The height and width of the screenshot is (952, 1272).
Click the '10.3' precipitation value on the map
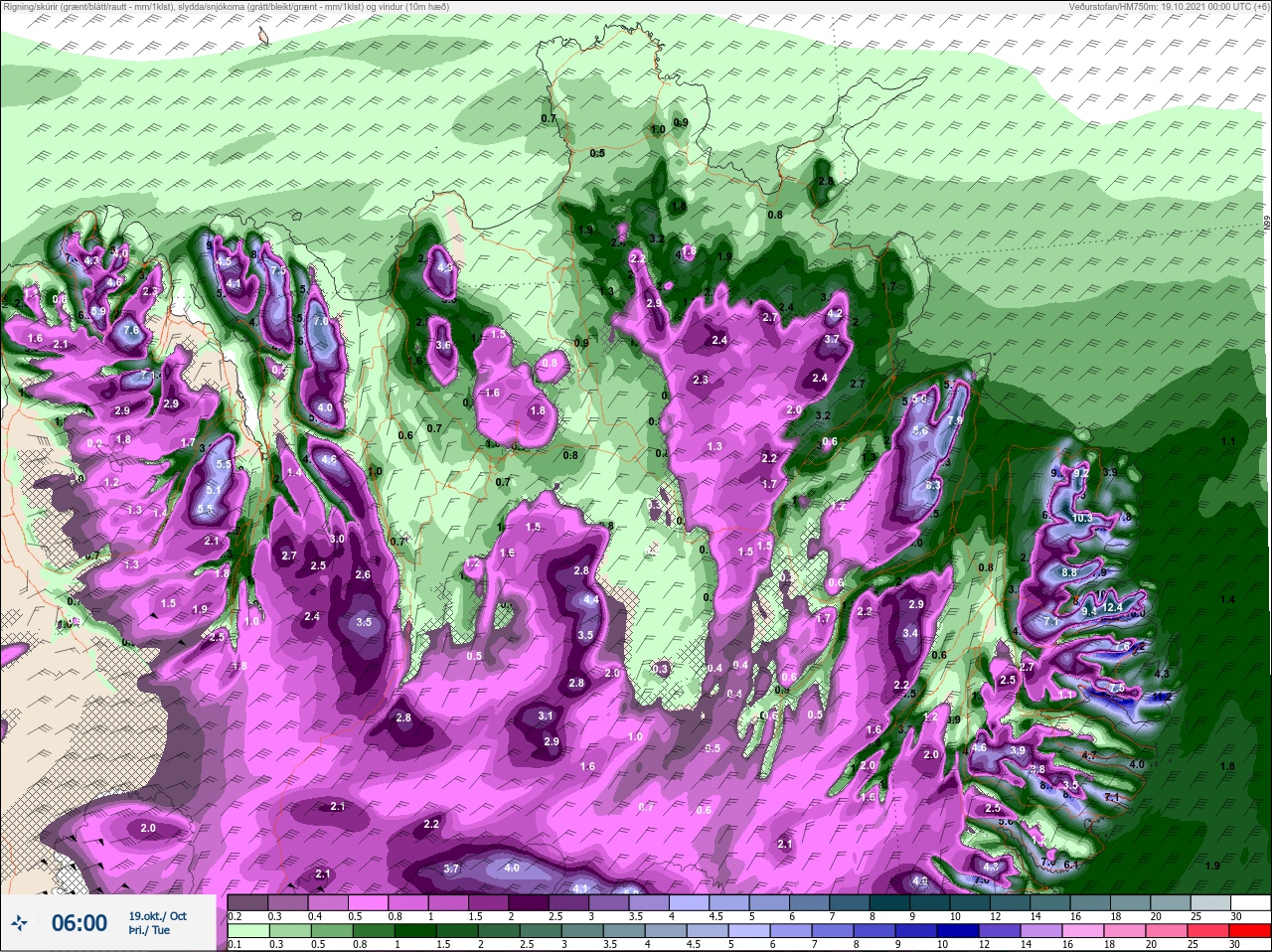(1082, 519)
